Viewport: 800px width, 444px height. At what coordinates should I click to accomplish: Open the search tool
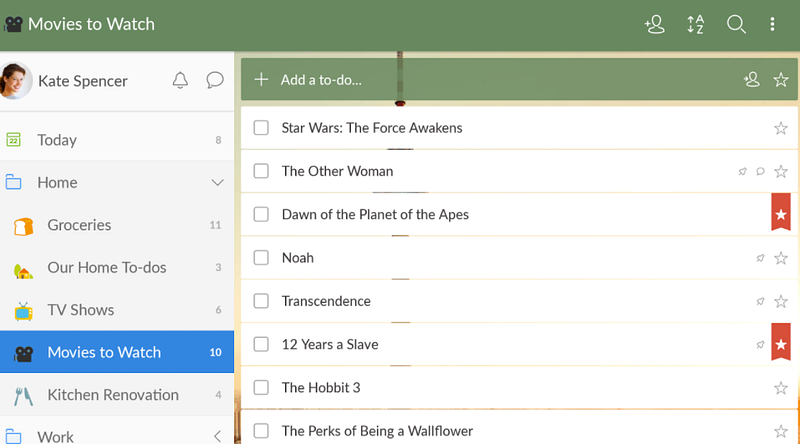736,24
